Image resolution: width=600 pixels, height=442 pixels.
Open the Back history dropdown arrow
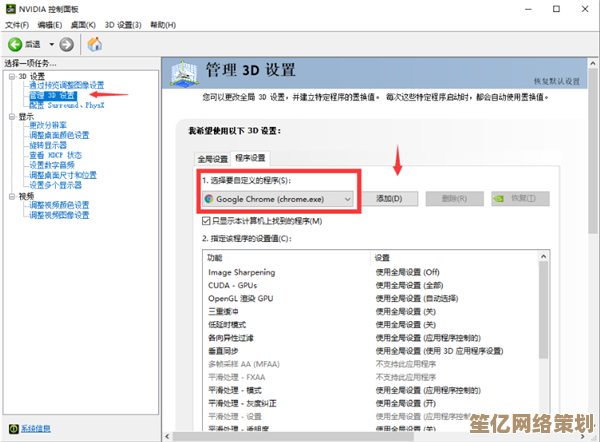point(50,44)
